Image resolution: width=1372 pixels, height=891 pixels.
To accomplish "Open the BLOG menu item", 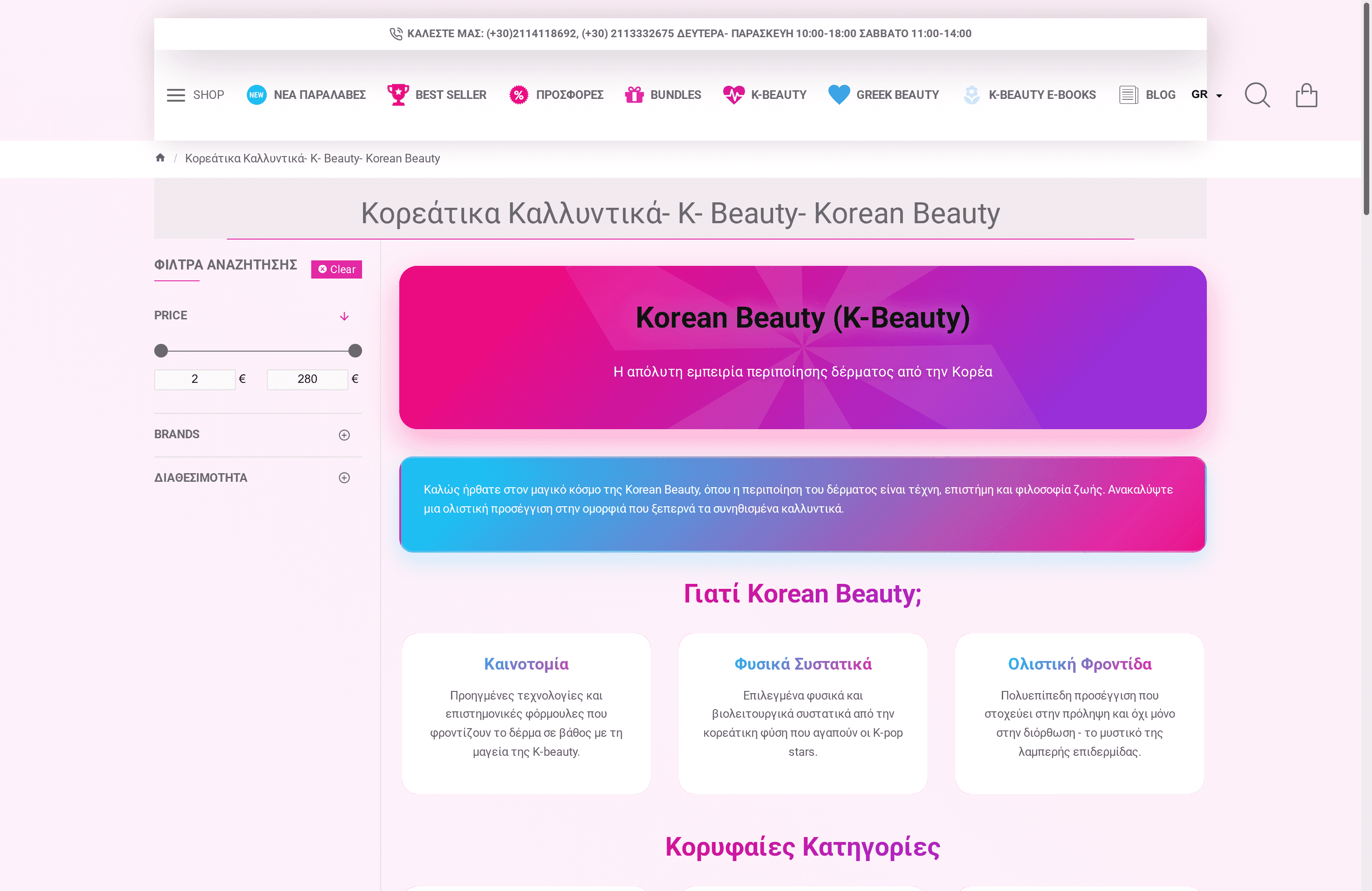I will pyautogui.click(x=1147, y=95).
